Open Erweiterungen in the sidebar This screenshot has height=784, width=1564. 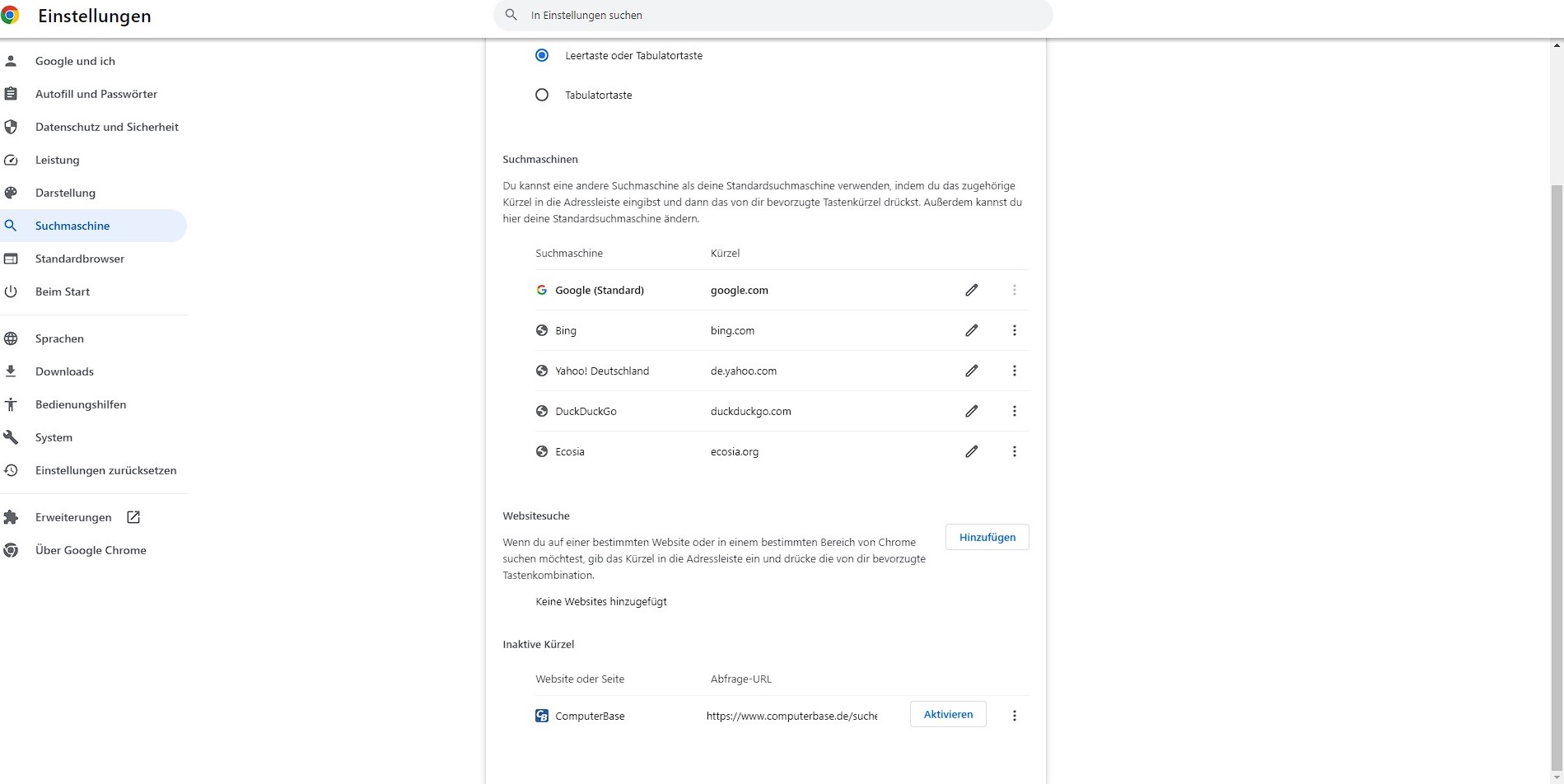73,517
